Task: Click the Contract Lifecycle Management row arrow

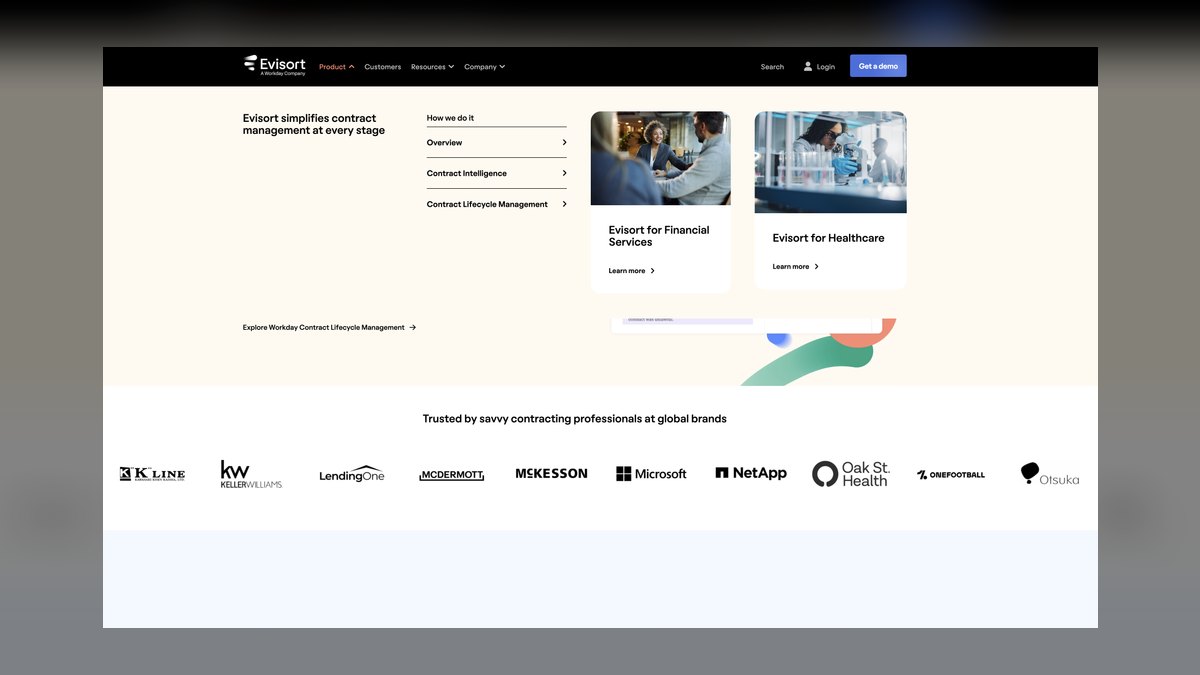Action: [x=564, y=205]
